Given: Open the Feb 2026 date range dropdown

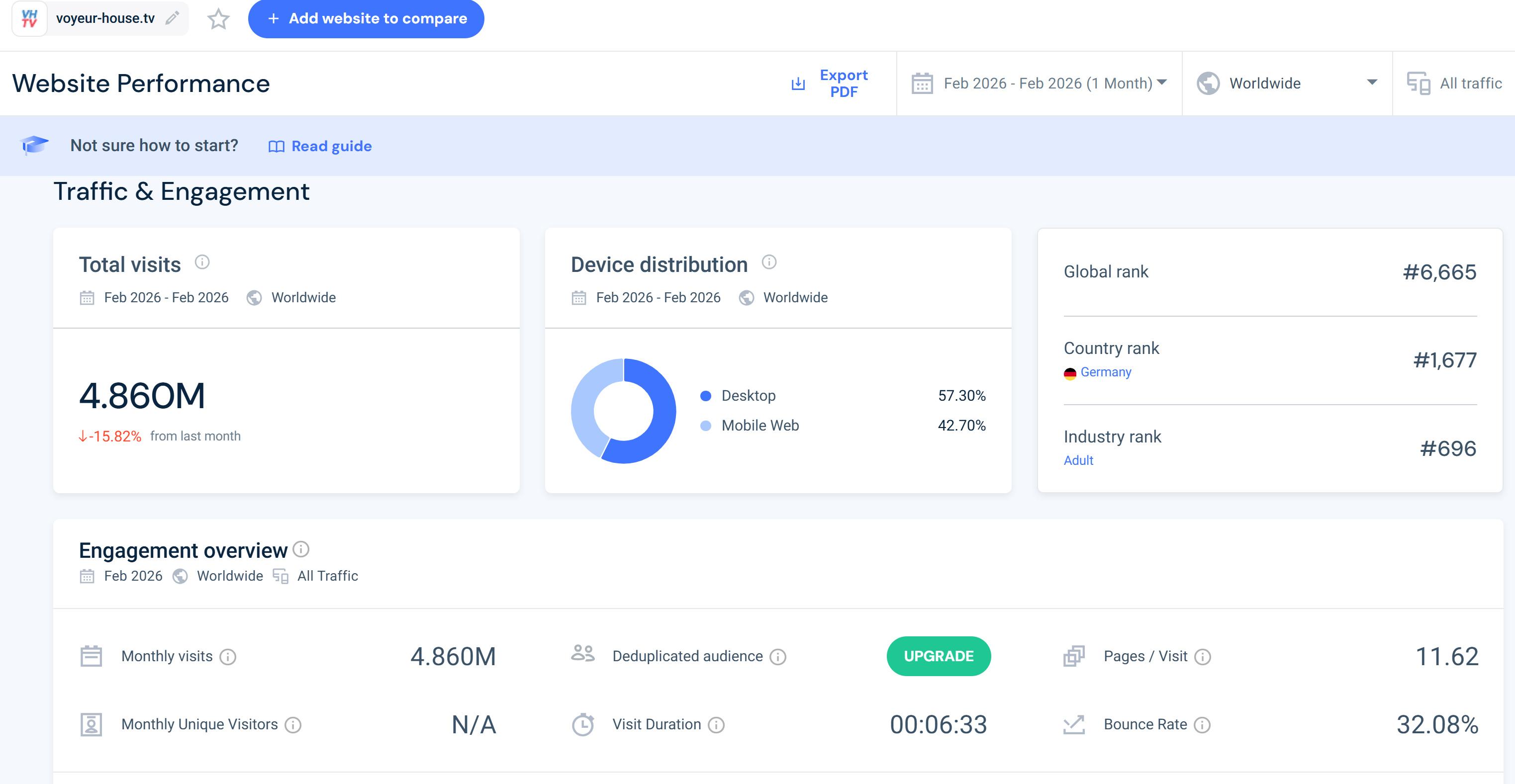Looking at the screenshot, I should (x=1039, y=84).
